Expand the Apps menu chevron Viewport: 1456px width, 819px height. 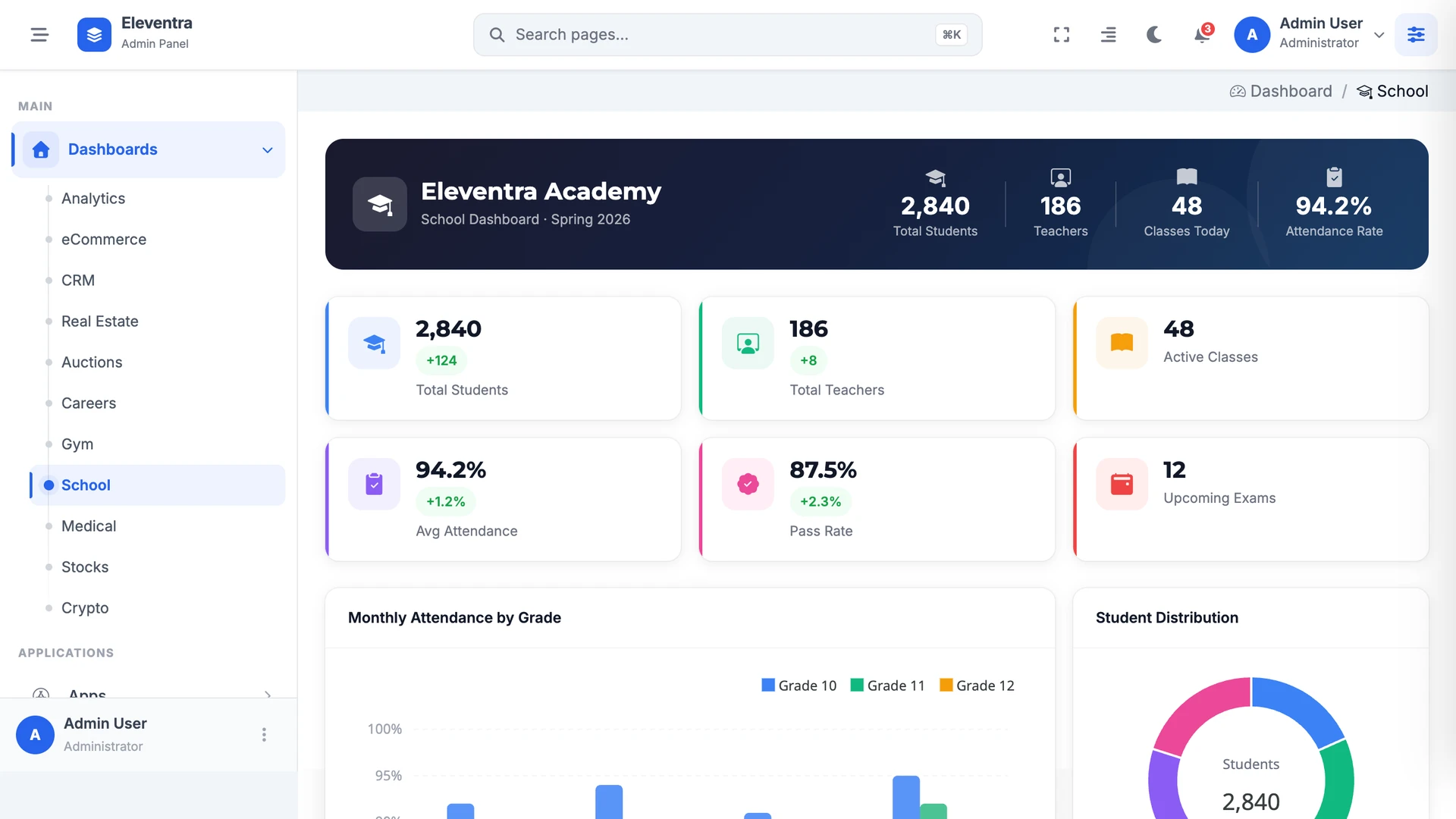pos(268,694)
